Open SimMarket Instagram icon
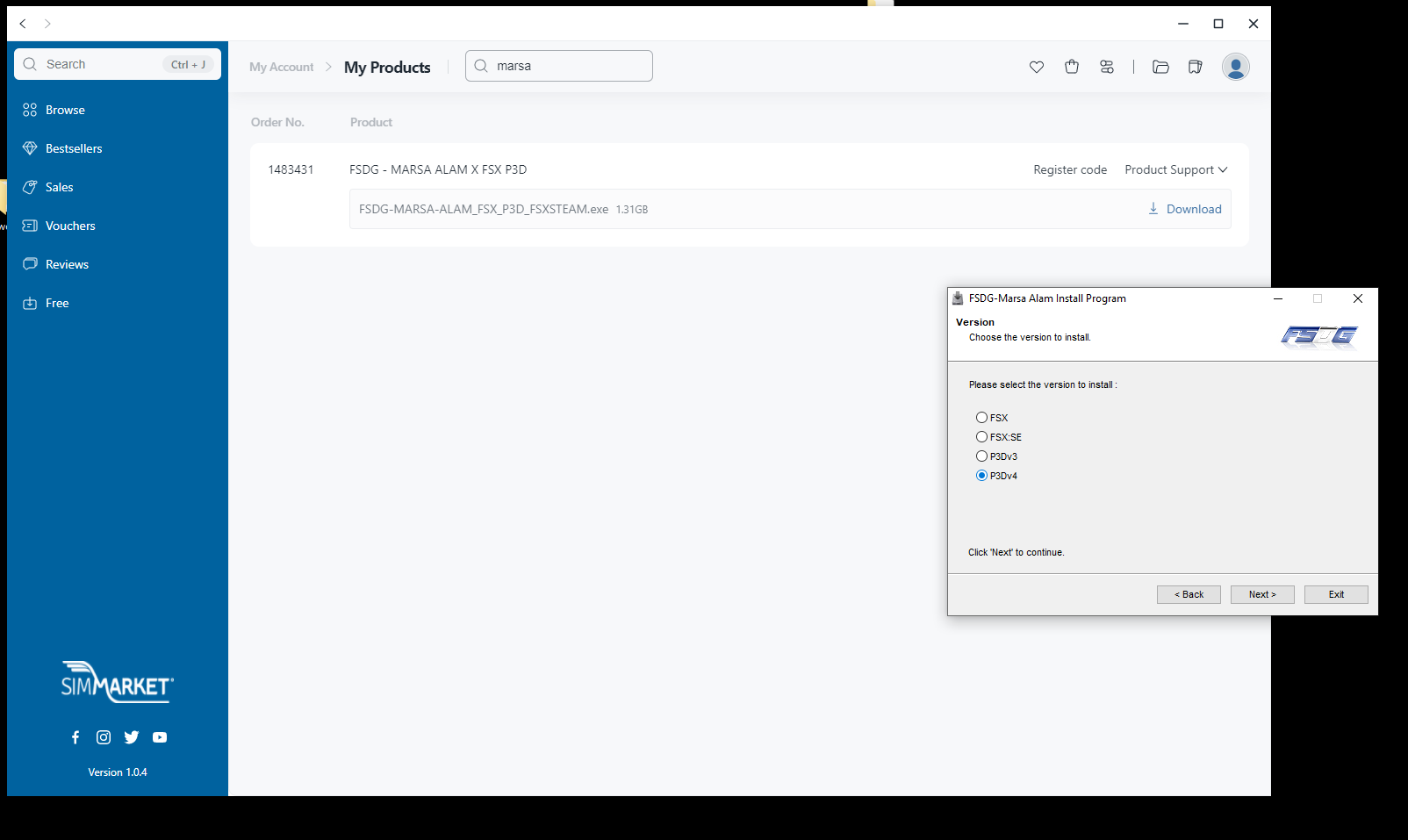The height and width of the screenshot is (840, 1408). point(104,737)
